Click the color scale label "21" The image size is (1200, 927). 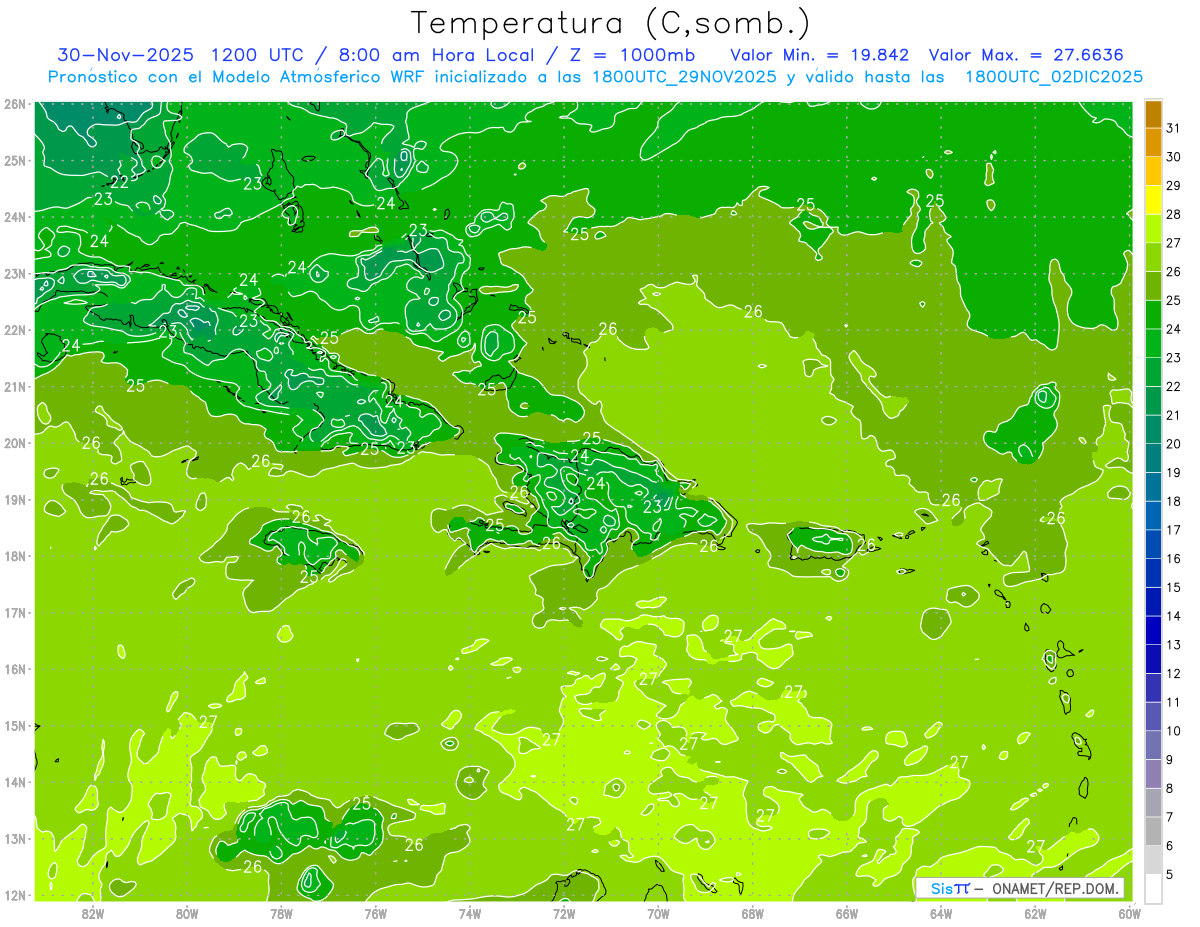pyautogui.click(x=1174, y=415)
